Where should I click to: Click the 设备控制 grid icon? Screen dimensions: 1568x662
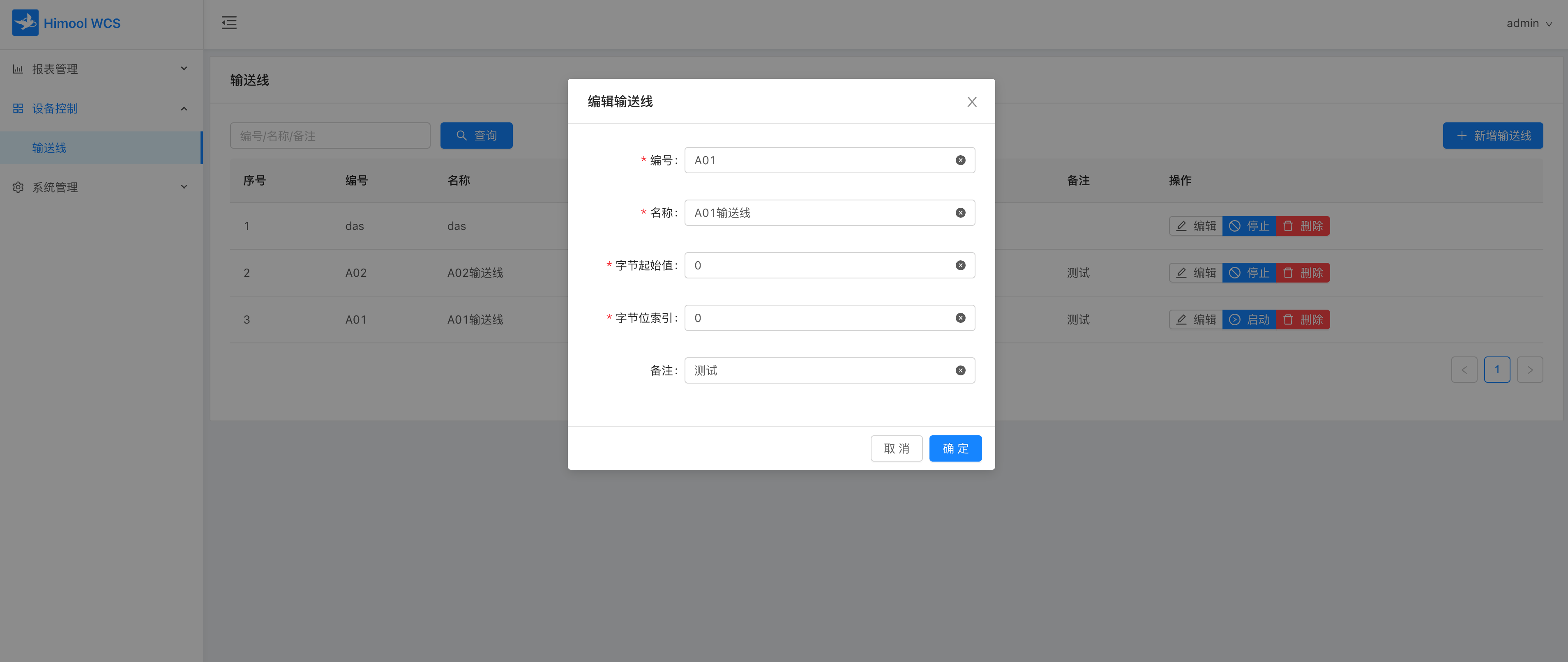pyautogui.click(x=18, y=108)
